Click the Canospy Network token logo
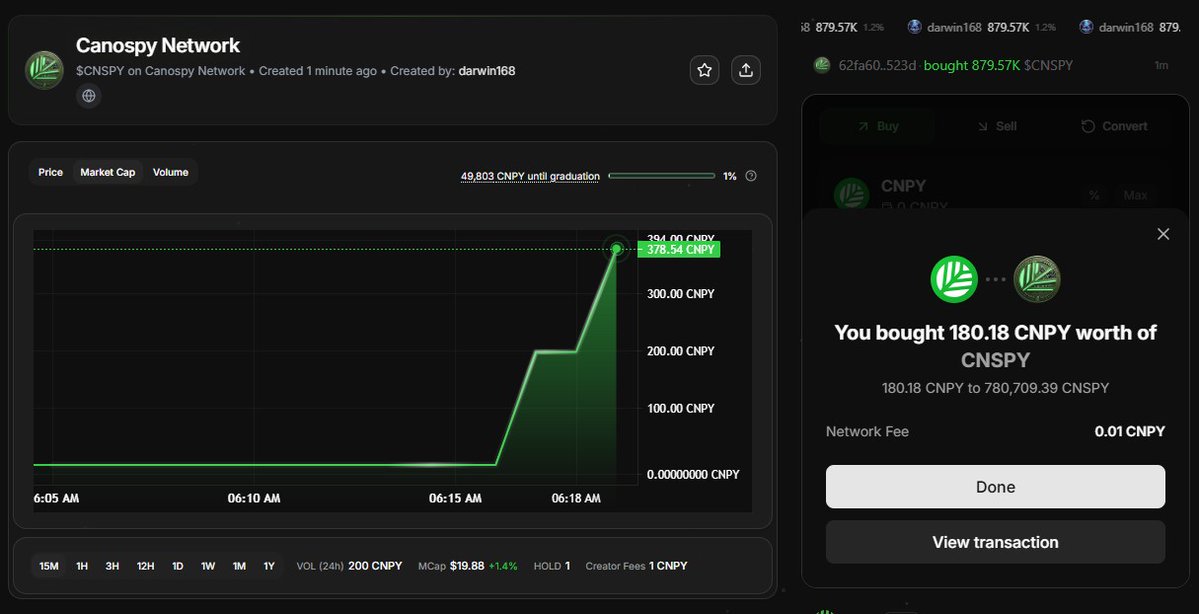 (x=44, y=70)
